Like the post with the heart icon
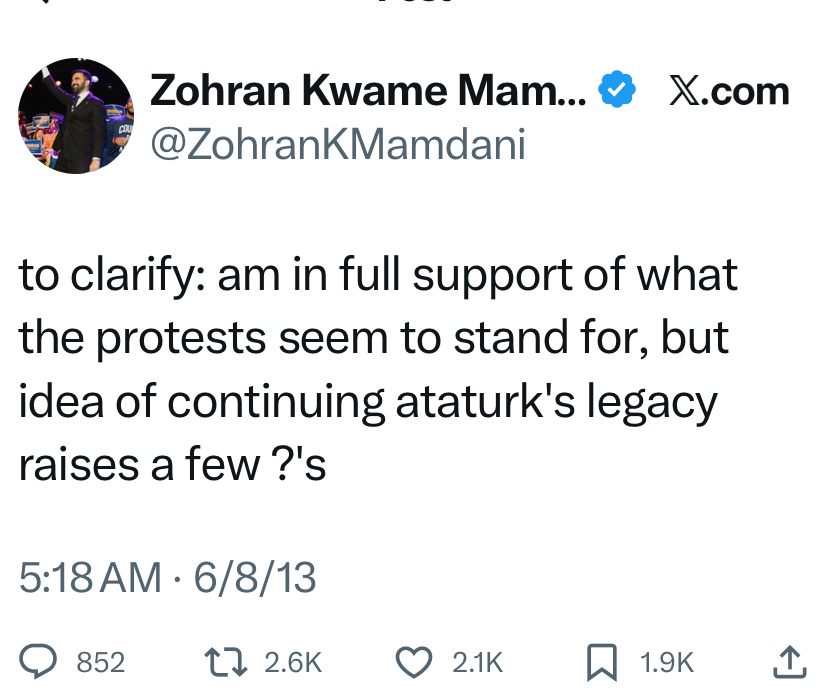 click(412, 661)
